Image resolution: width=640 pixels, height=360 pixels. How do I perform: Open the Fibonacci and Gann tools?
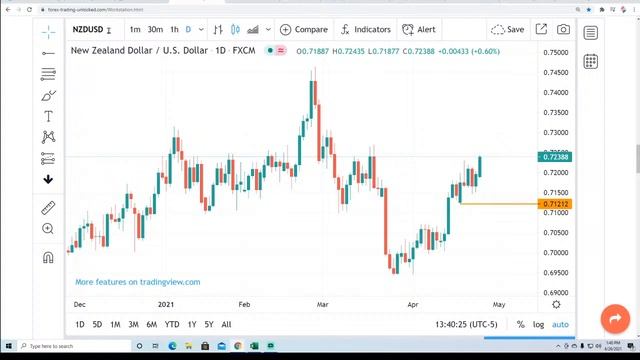(48, 74)
